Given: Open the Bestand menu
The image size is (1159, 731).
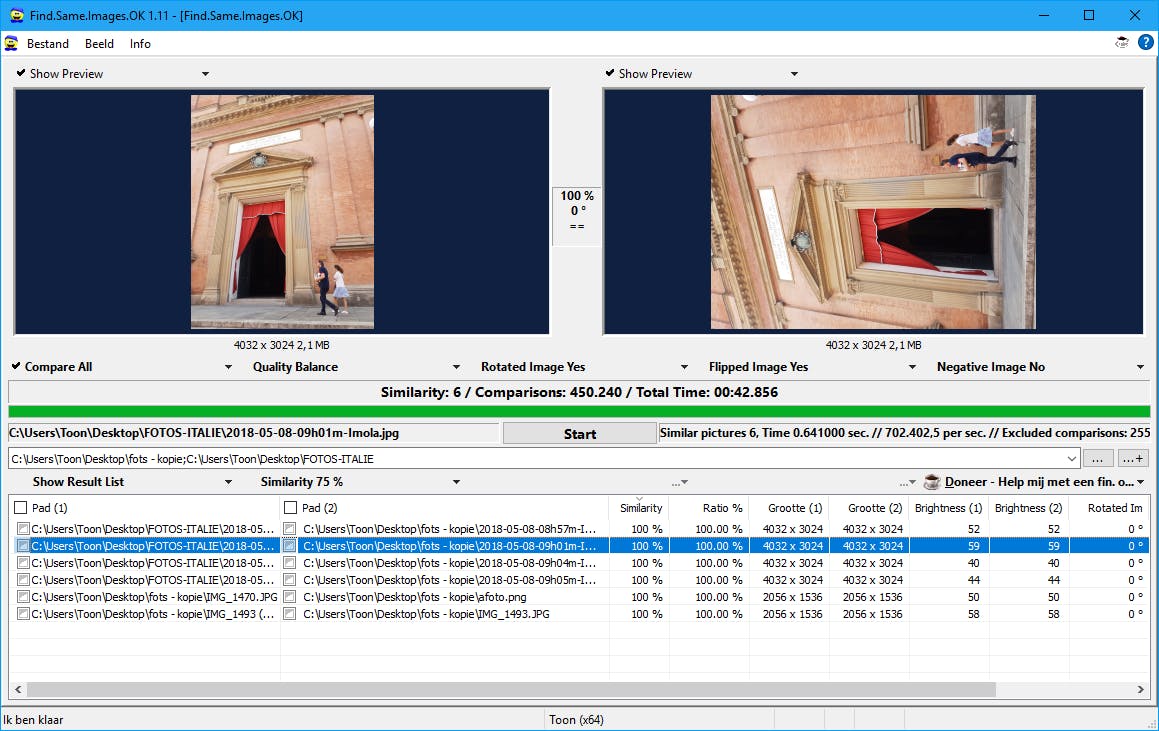Looking at the screenshot, I should pyautogui.click(x=48, y=43).
